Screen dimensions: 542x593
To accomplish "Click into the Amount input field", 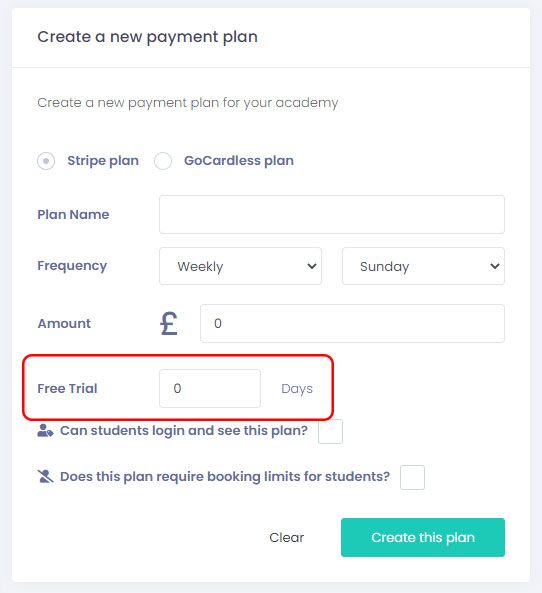I will click(352, 323).
